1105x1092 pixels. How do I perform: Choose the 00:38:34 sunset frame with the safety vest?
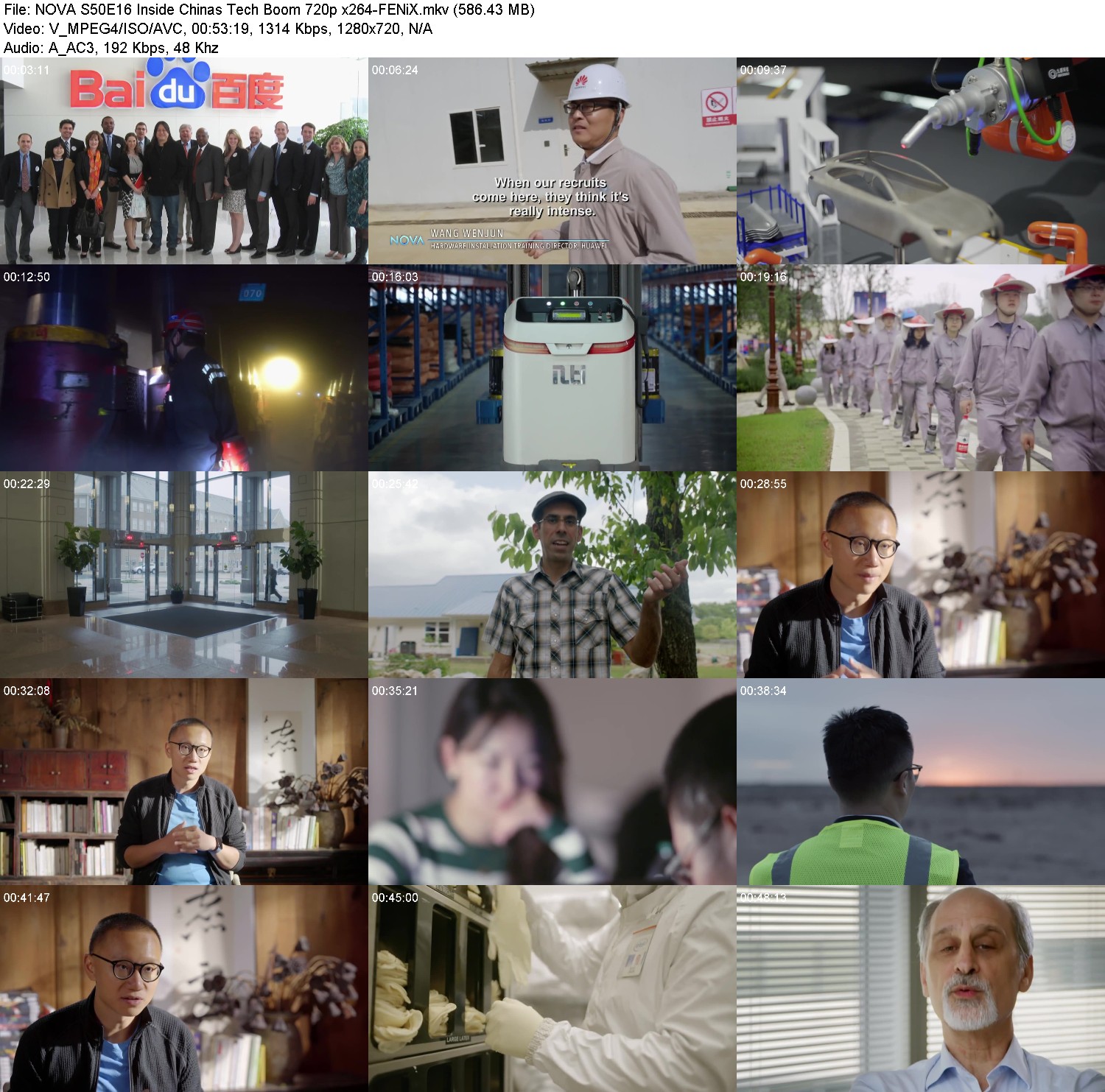(921, 782)
